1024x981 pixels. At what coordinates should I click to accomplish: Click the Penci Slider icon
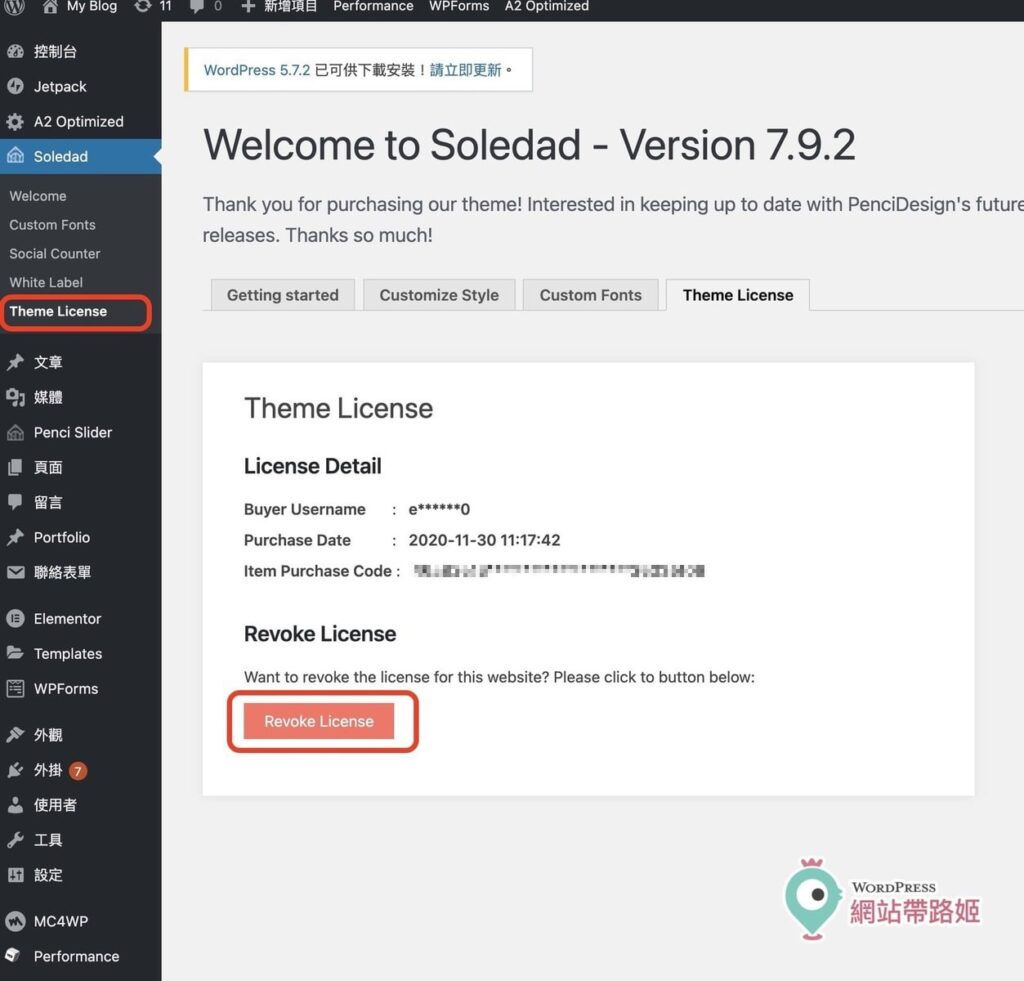click(15, 432)
